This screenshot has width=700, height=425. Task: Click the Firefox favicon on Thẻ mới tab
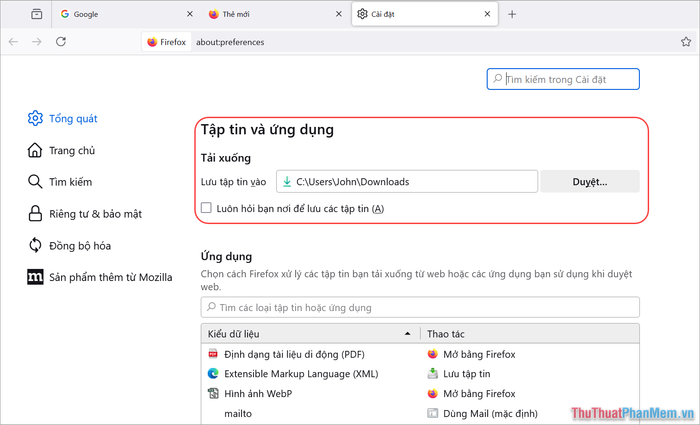[213, 14]
